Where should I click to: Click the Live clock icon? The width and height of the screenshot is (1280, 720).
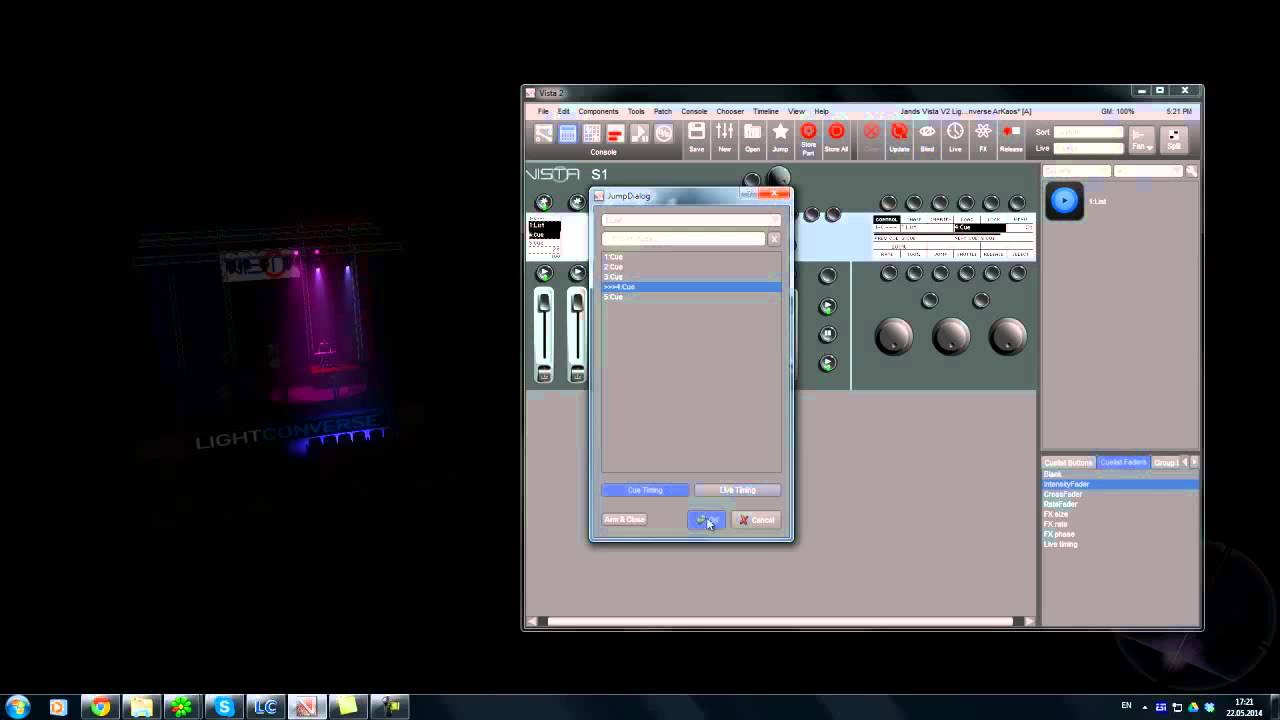click(955, 137)
